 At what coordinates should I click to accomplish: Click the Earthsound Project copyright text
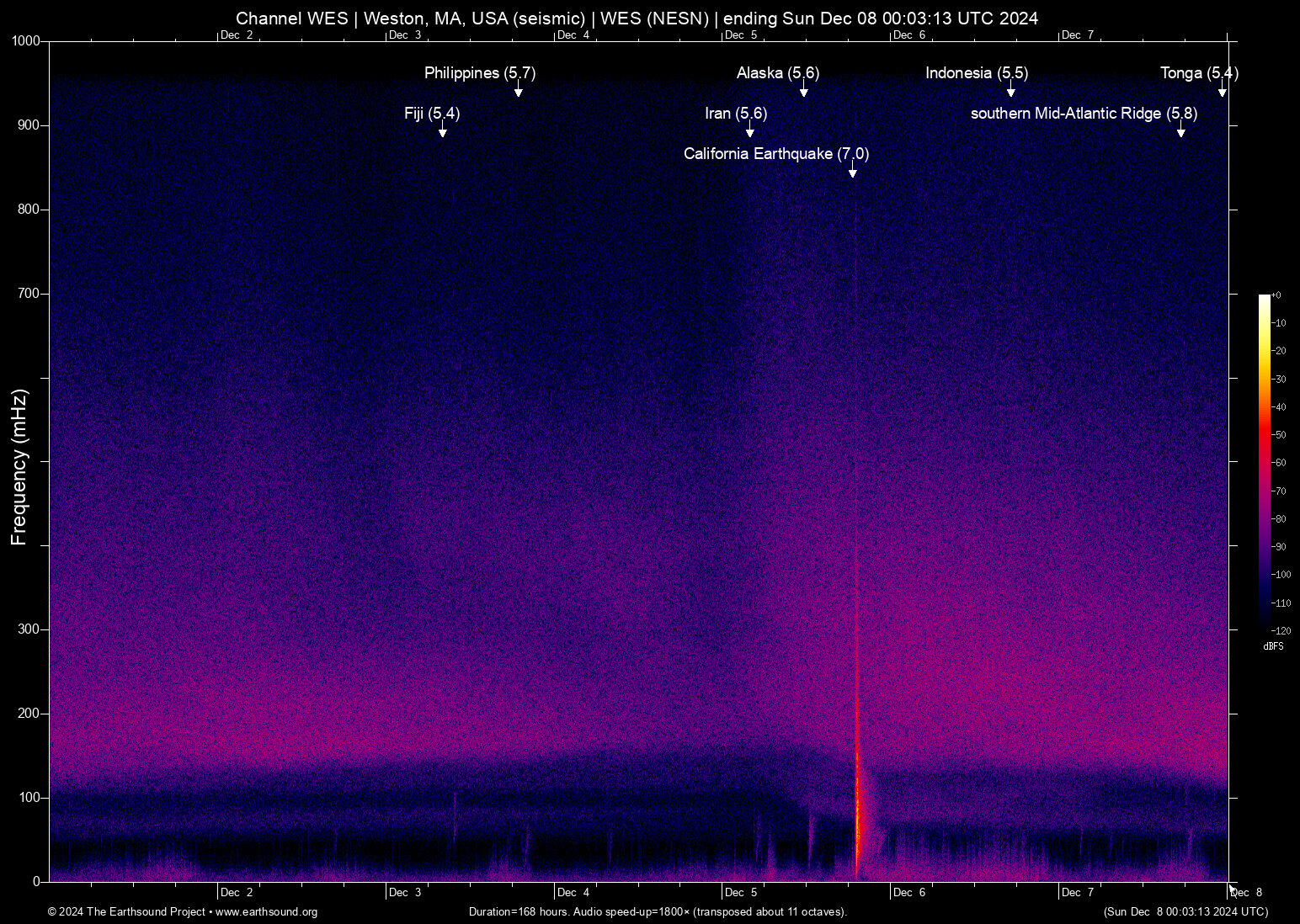183,912
